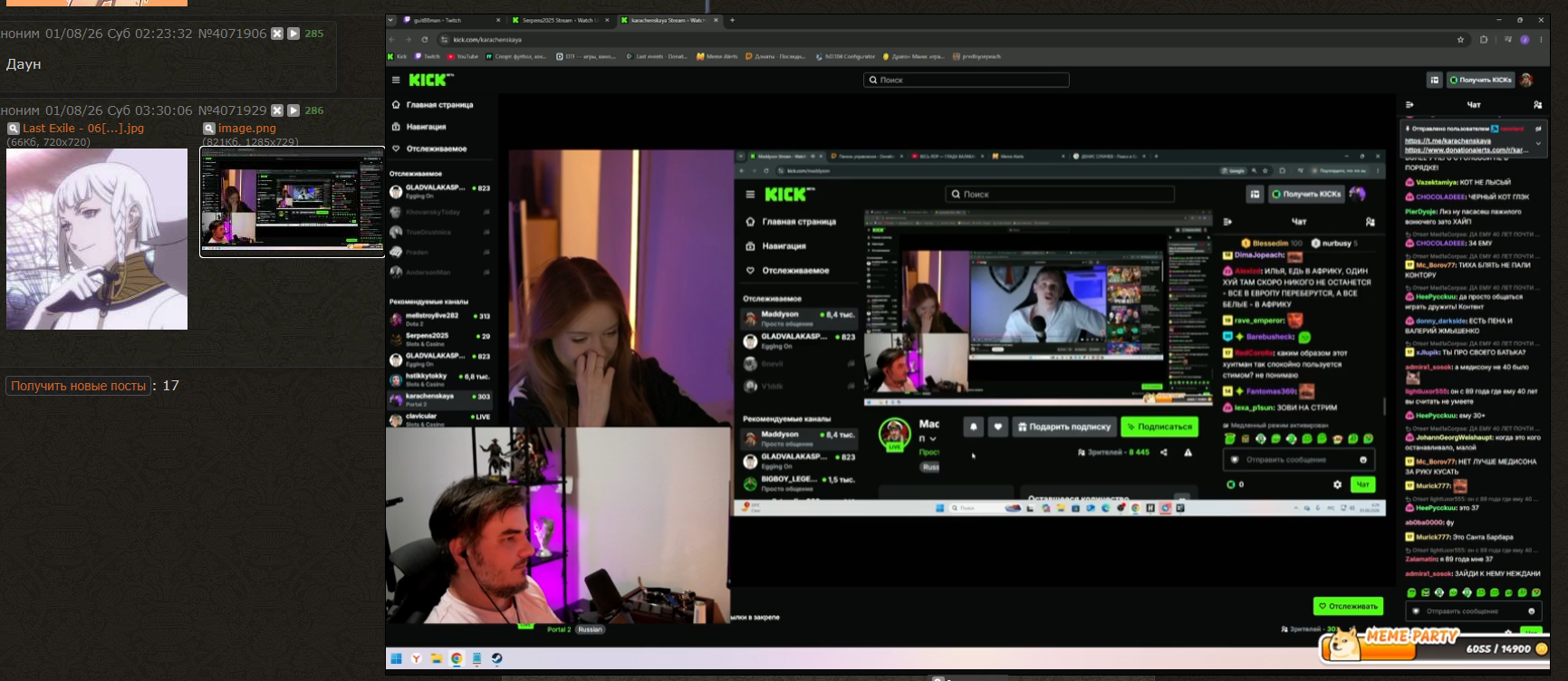1568x681 pixels.
Task: Click the bell notification icon in nested stream
Action: pyautogui.click(x=974, y=427)
